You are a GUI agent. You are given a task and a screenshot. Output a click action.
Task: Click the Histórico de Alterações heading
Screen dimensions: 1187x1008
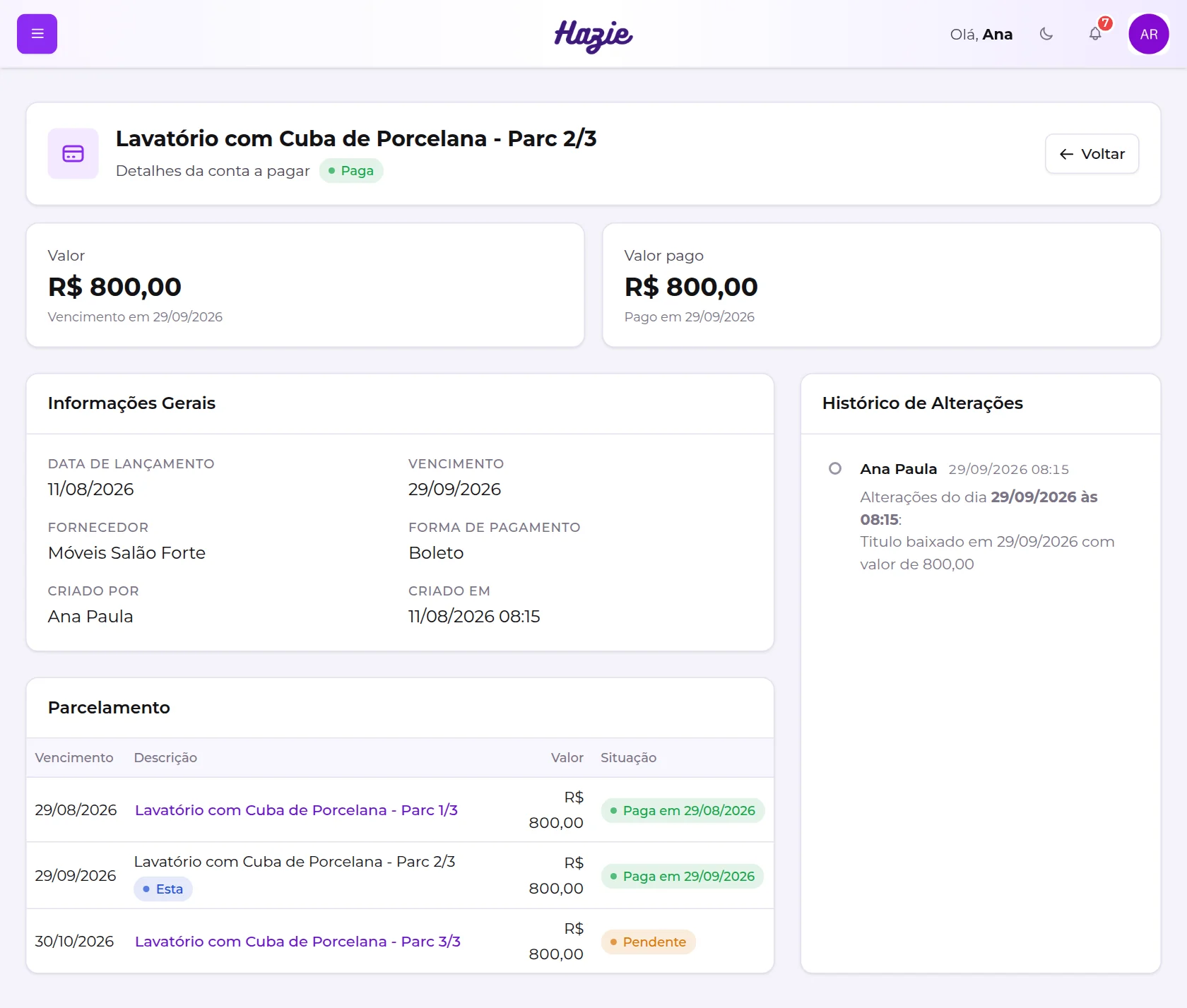point(923,403)
